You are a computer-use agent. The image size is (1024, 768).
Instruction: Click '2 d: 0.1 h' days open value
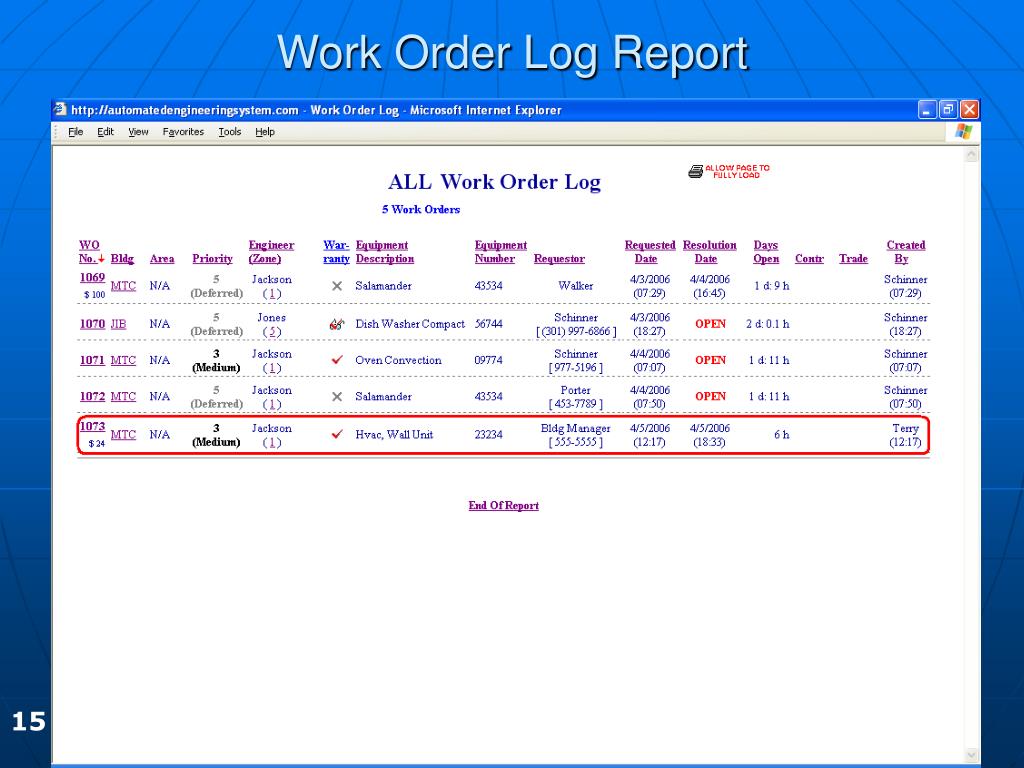tap(768, 324)
